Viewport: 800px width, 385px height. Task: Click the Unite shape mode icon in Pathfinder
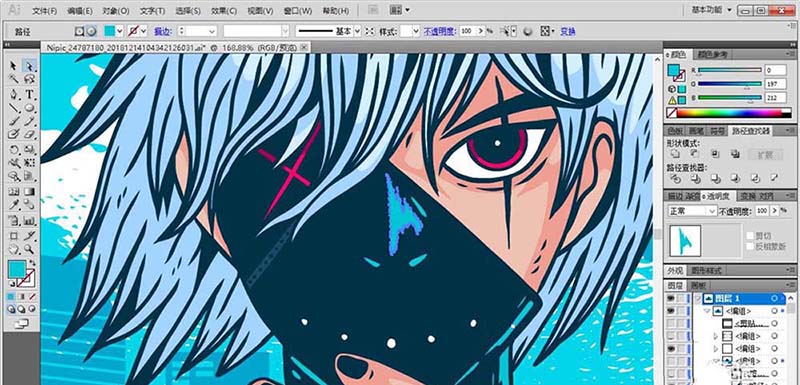pos(675,153)
